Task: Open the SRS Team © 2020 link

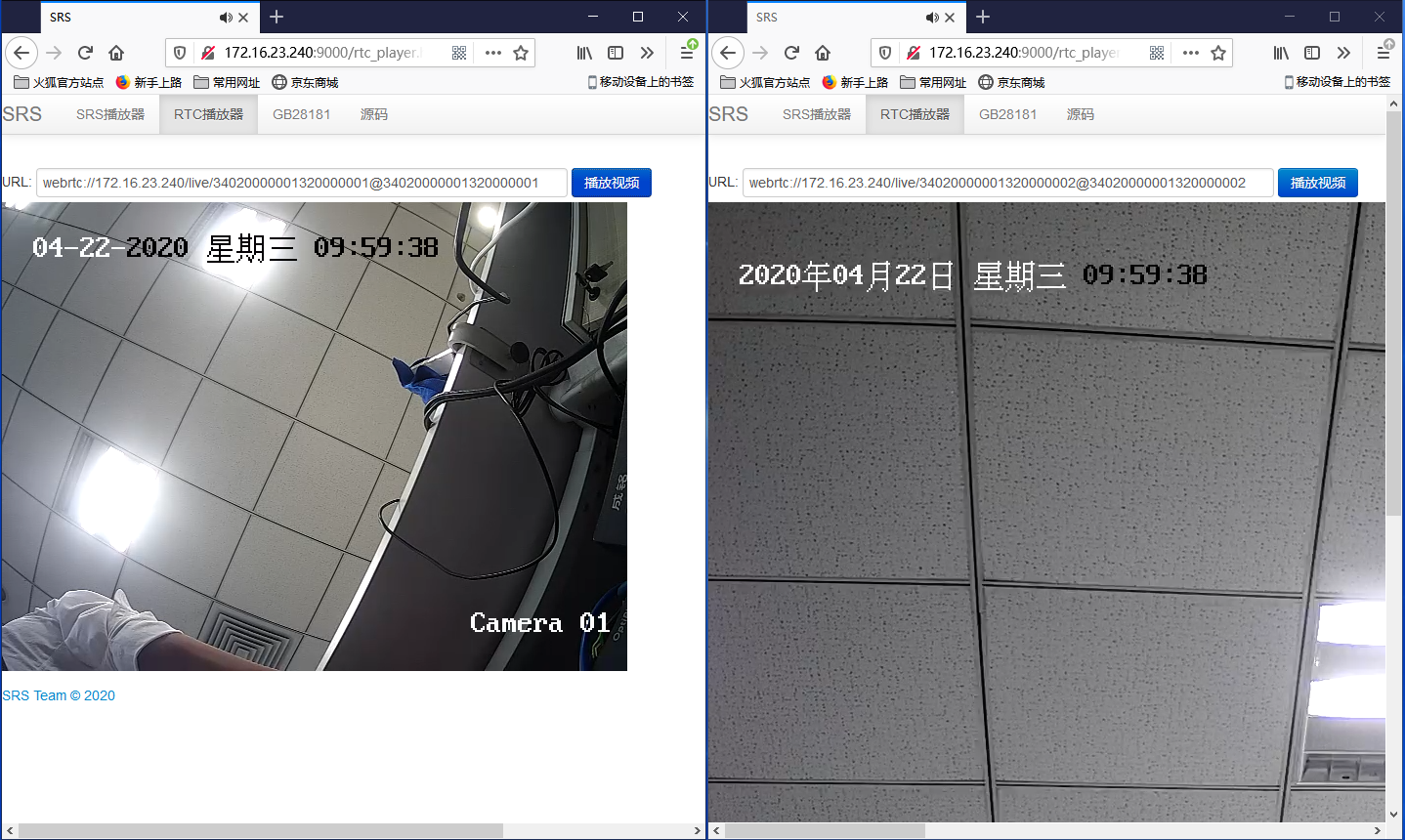Action: (59, 695)
